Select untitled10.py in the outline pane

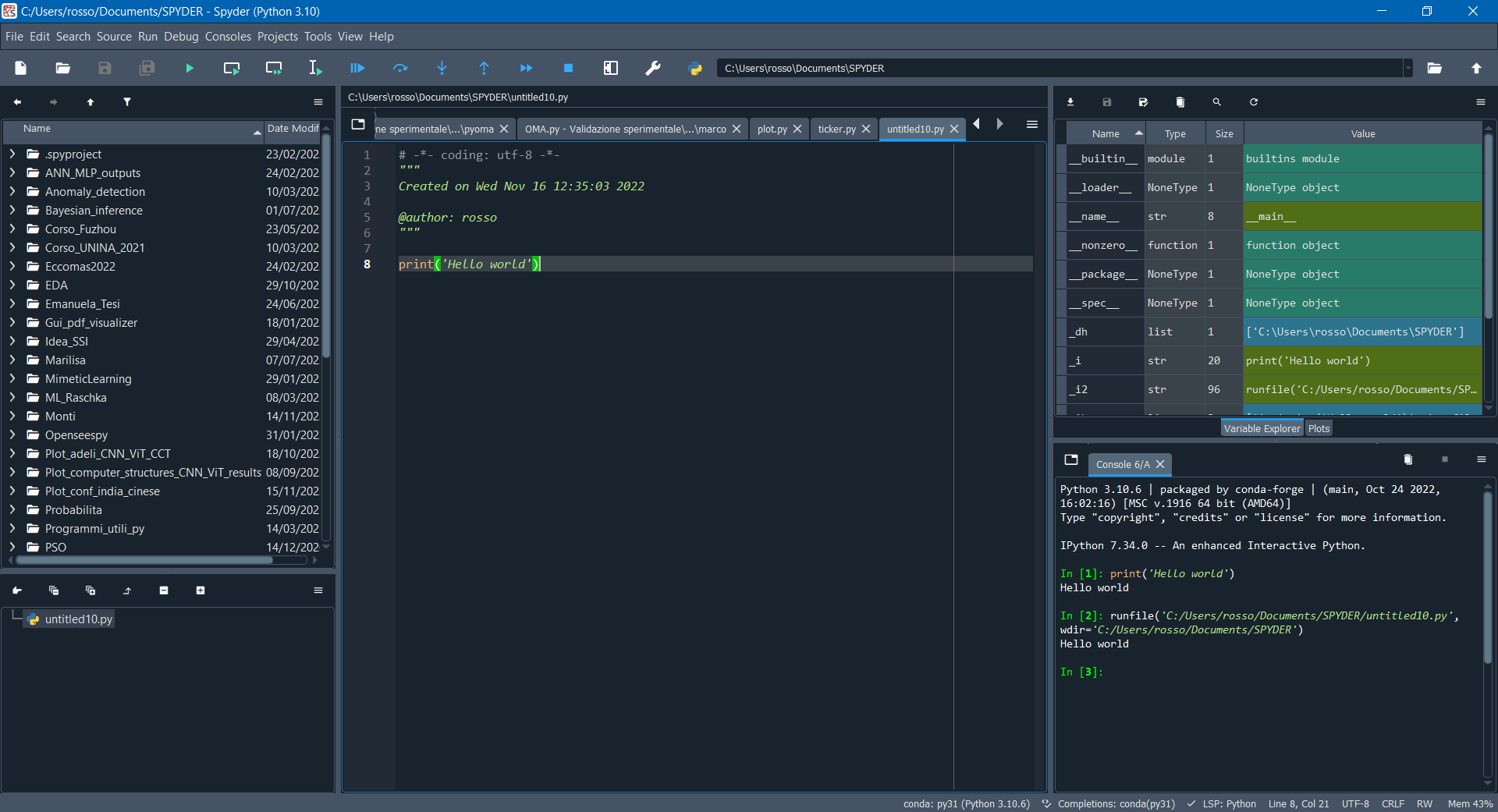[x=78, y=619]
